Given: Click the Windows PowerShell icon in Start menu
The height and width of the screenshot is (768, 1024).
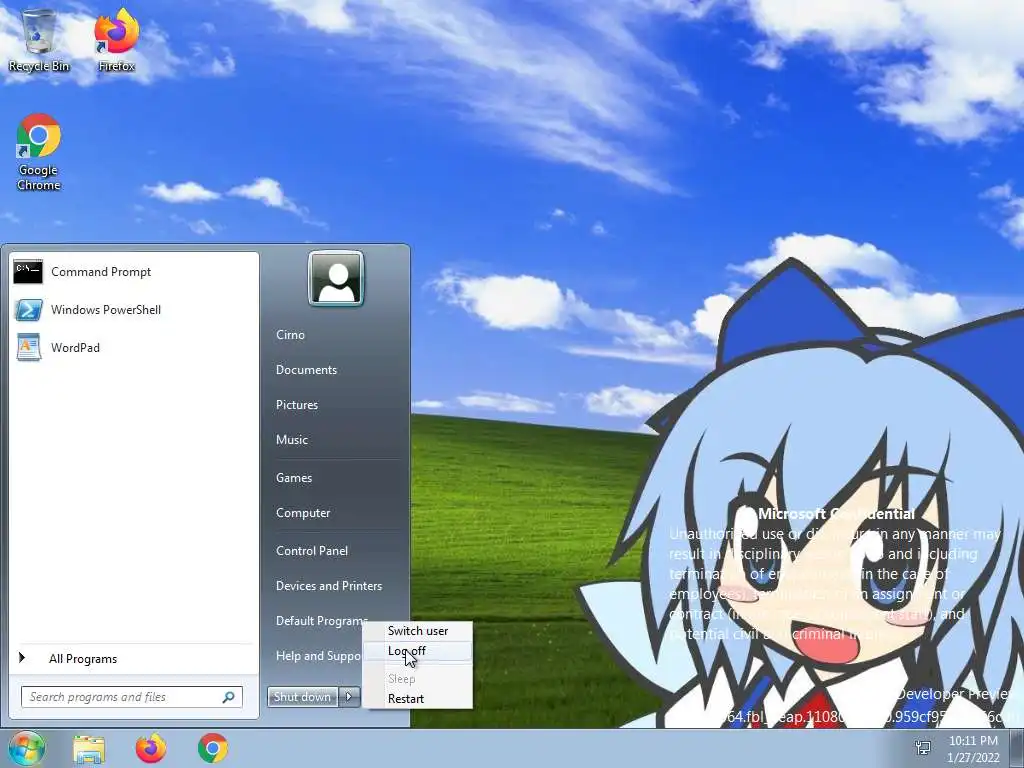Looking at the screenshot, I should tap(28, 310).
